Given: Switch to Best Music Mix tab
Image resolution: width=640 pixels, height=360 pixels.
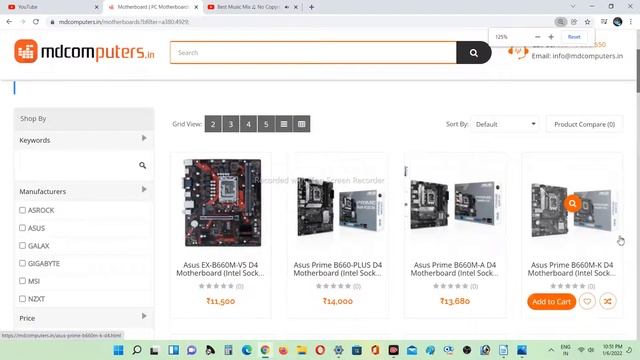Looking at the screenshot, I should tap(248, 7).
